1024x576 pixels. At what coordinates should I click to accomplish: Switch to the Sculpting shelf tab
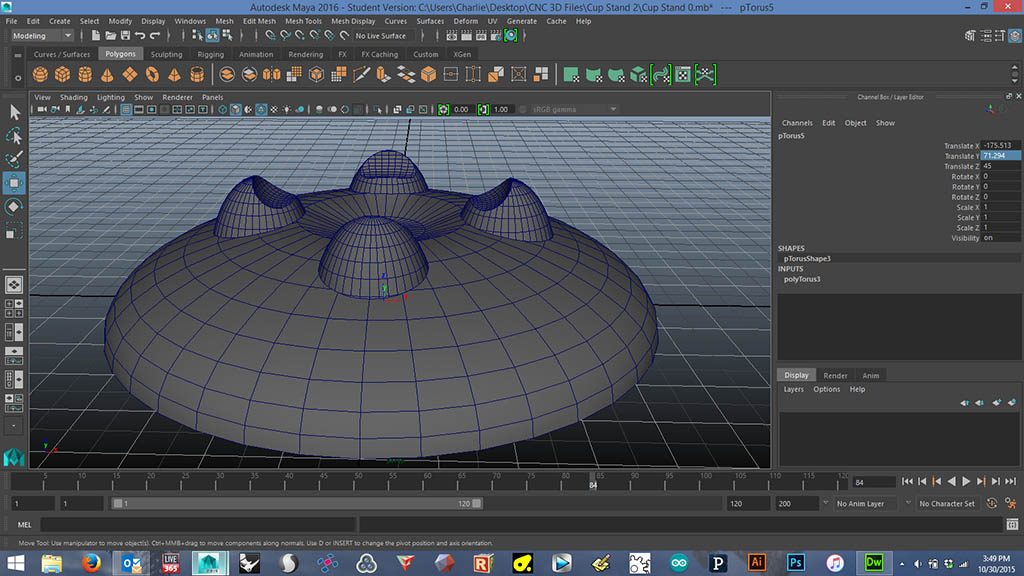(x=166, y=55)
